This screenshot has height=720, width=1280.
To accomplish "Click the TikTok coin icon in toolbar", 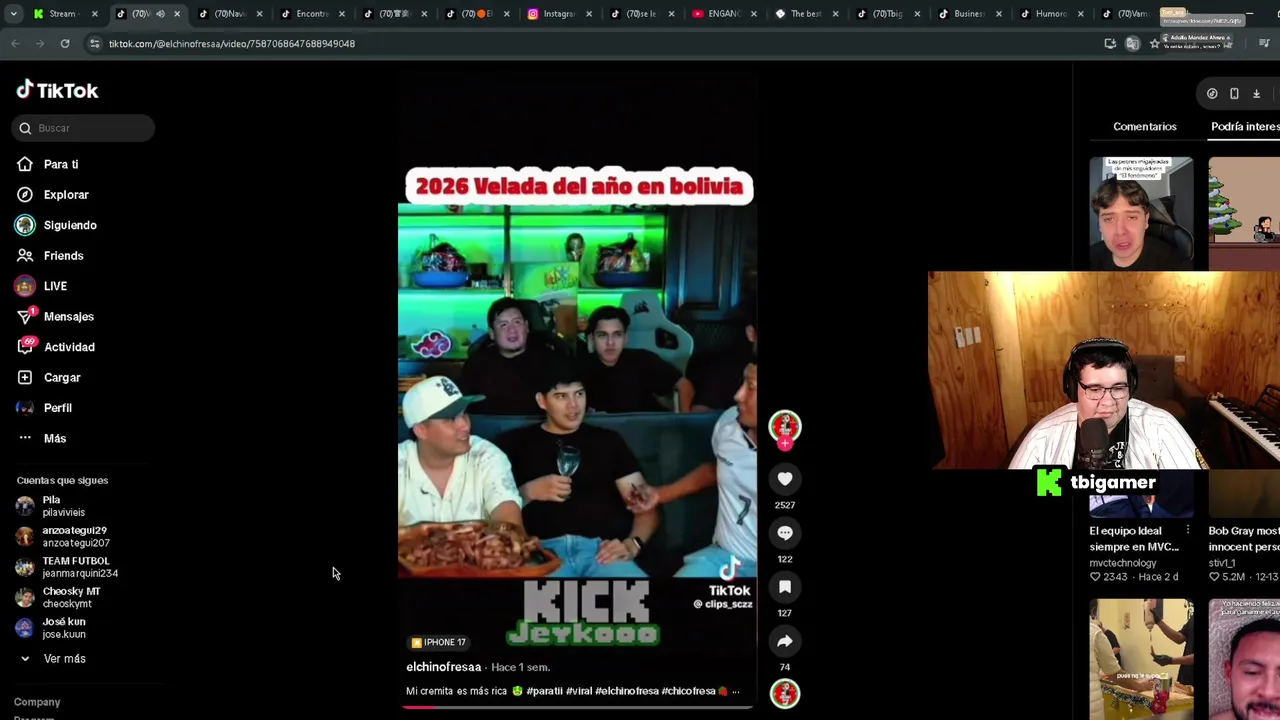I will point(1212,94).
